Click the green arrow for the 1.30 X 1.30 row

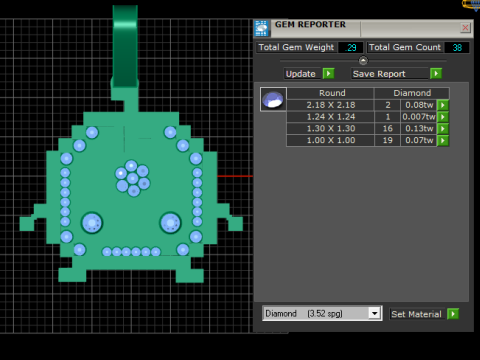pos(443,129)
